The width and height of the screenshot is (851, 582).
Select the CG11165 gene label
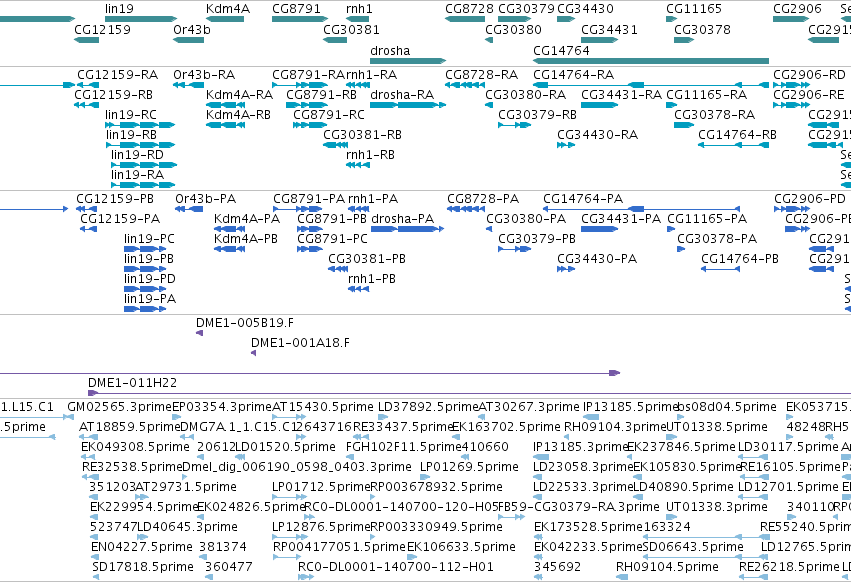(x=694, y=9)
